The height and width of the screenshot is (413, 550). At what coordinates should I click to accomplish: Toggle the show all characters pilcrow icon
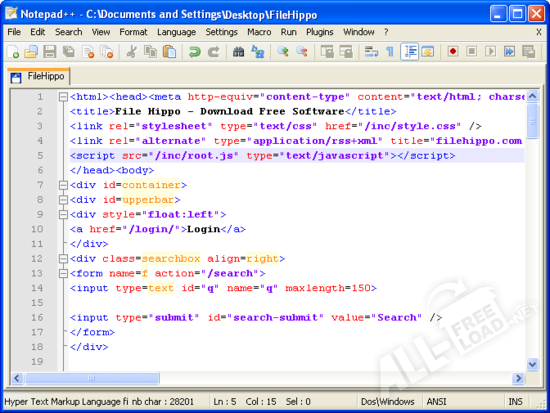pos(390,52)
